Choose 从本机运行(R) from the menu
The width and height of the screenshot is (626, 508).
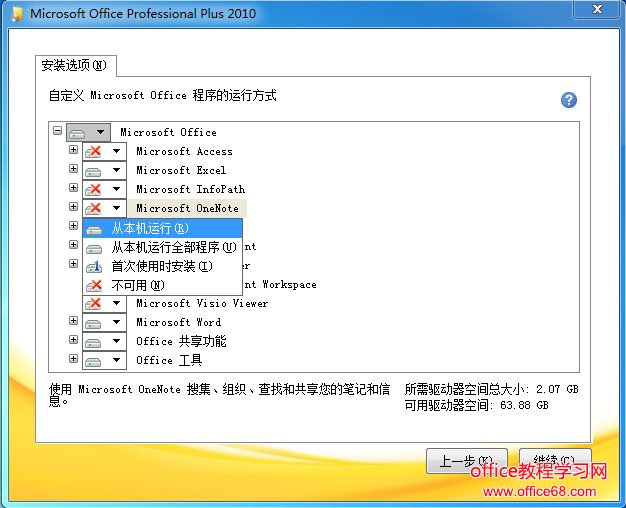162,228
